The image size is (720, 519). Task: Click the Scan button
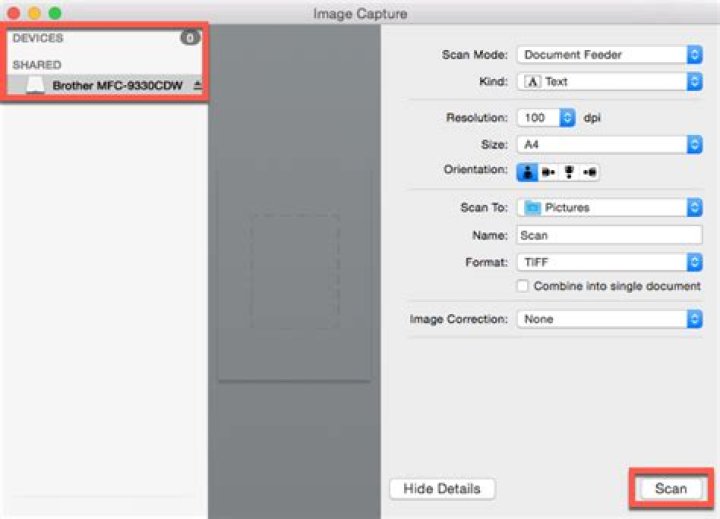[x=670, y=488]
